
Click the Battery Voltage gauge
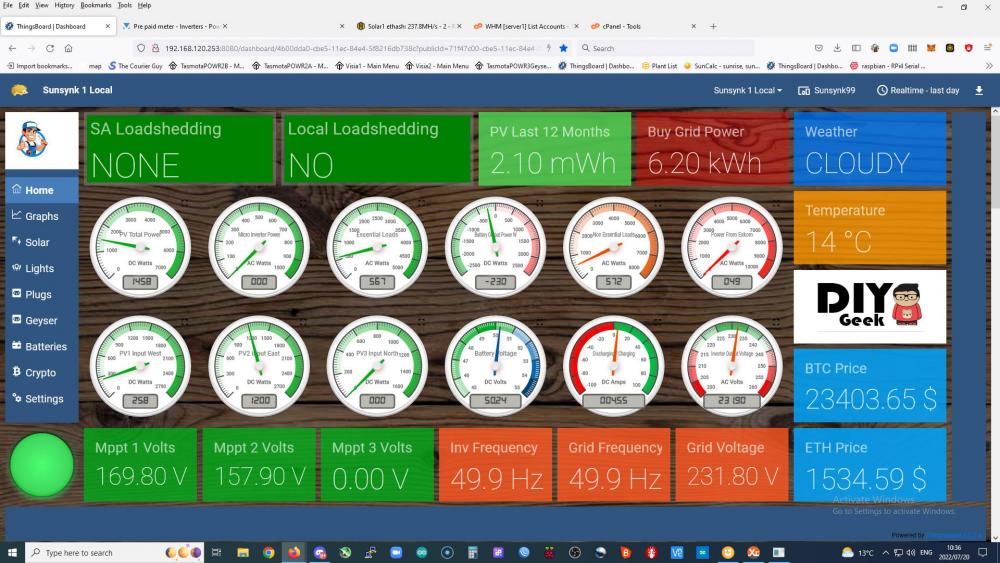point(496,366)
